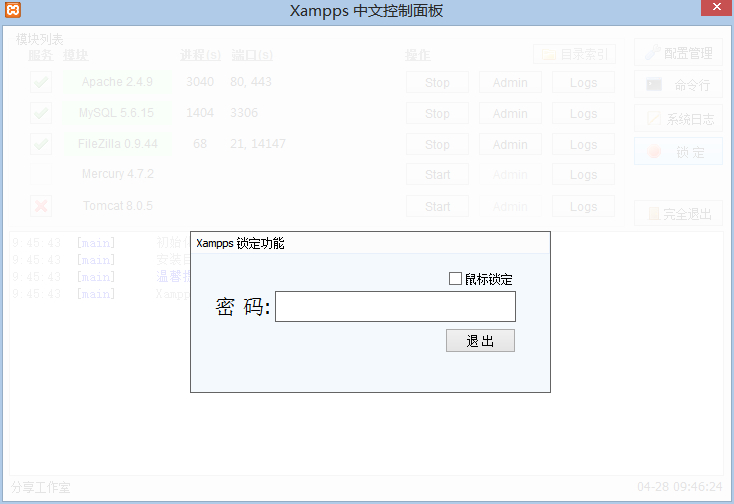Click the MySQL 5.6.15 module label
This screenshot has height=504, width=734.
tap(117, 113)
